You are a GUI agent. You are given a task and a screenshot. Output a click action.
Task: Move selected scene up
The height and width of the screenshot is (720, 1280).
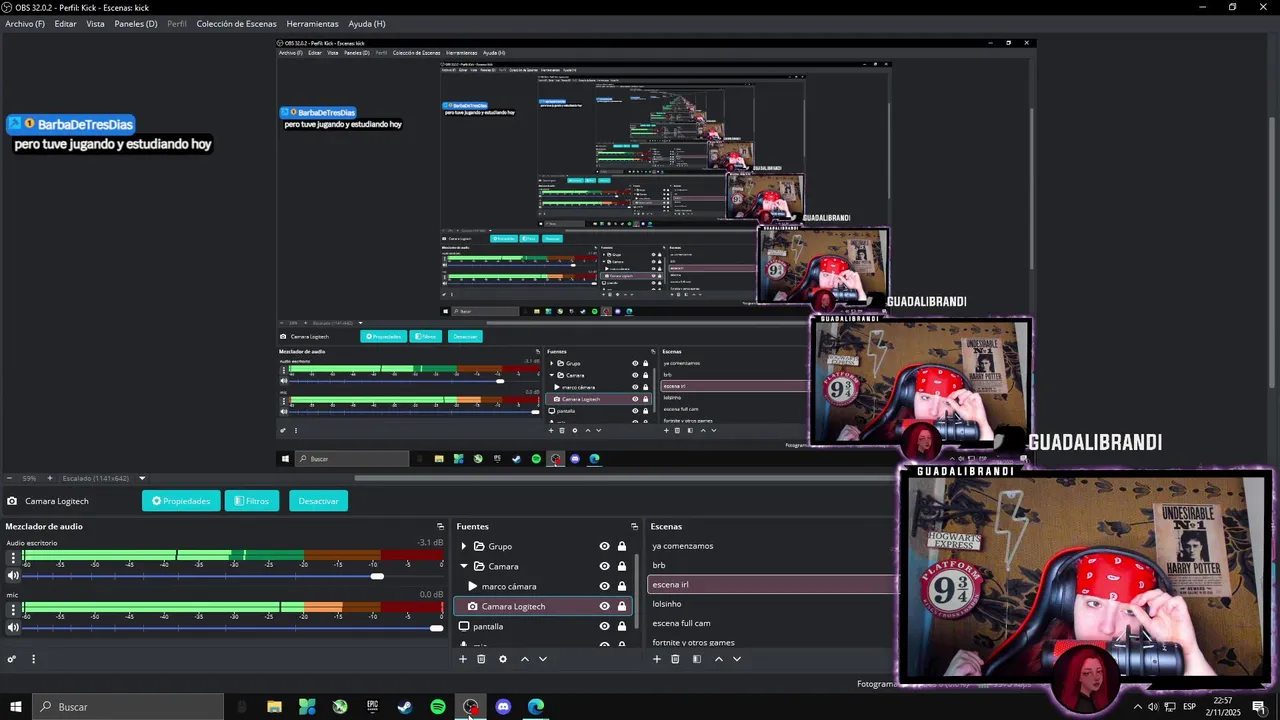tap(719, 659)
